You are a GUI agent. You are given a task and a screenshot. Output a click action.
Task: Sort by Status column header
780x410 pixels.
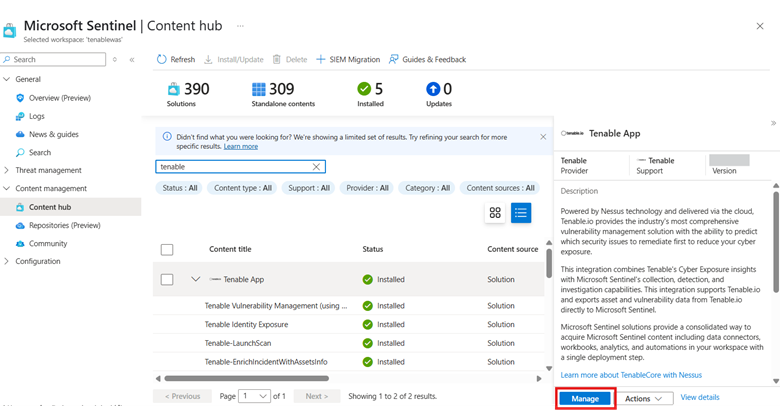coord(373,249)
